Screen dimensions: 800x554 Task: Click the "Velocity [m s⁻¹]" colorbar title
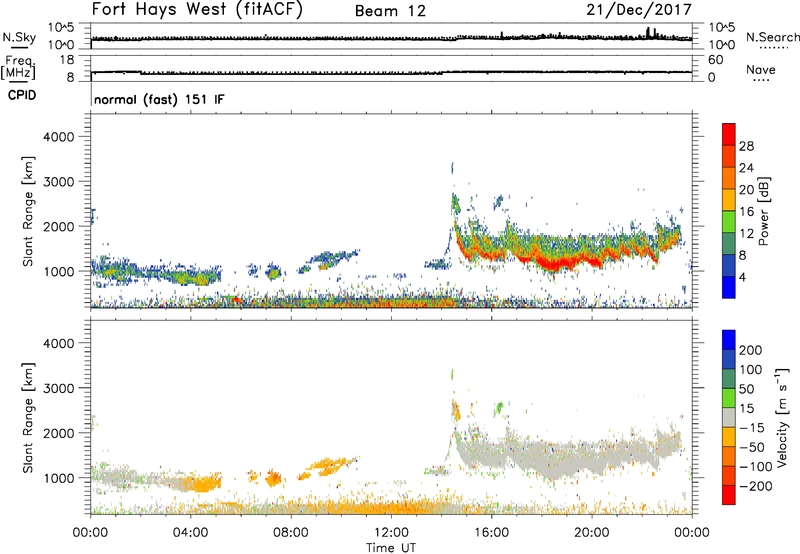point(782,418)
